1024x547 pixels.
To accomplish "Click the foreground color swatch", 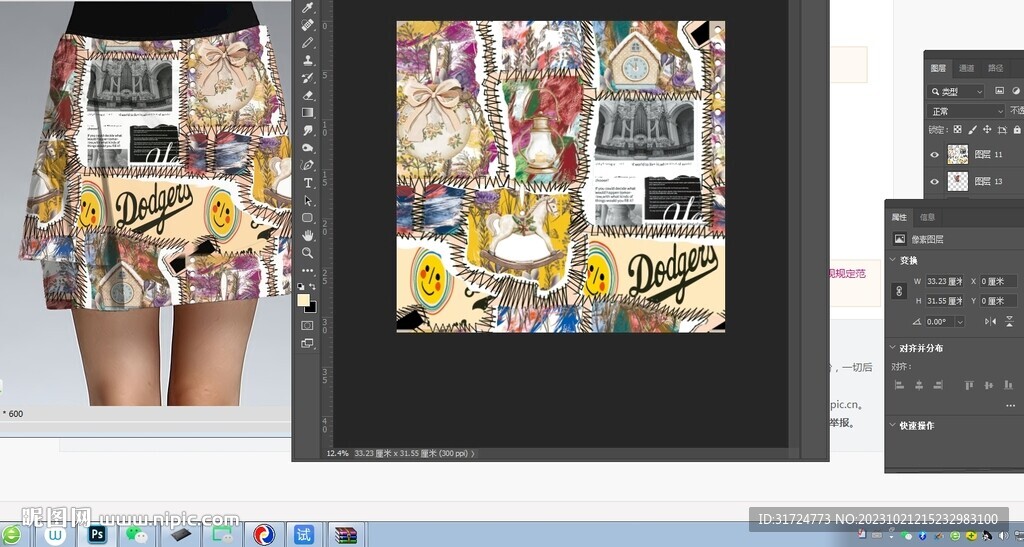I will [x=304, y=300].
